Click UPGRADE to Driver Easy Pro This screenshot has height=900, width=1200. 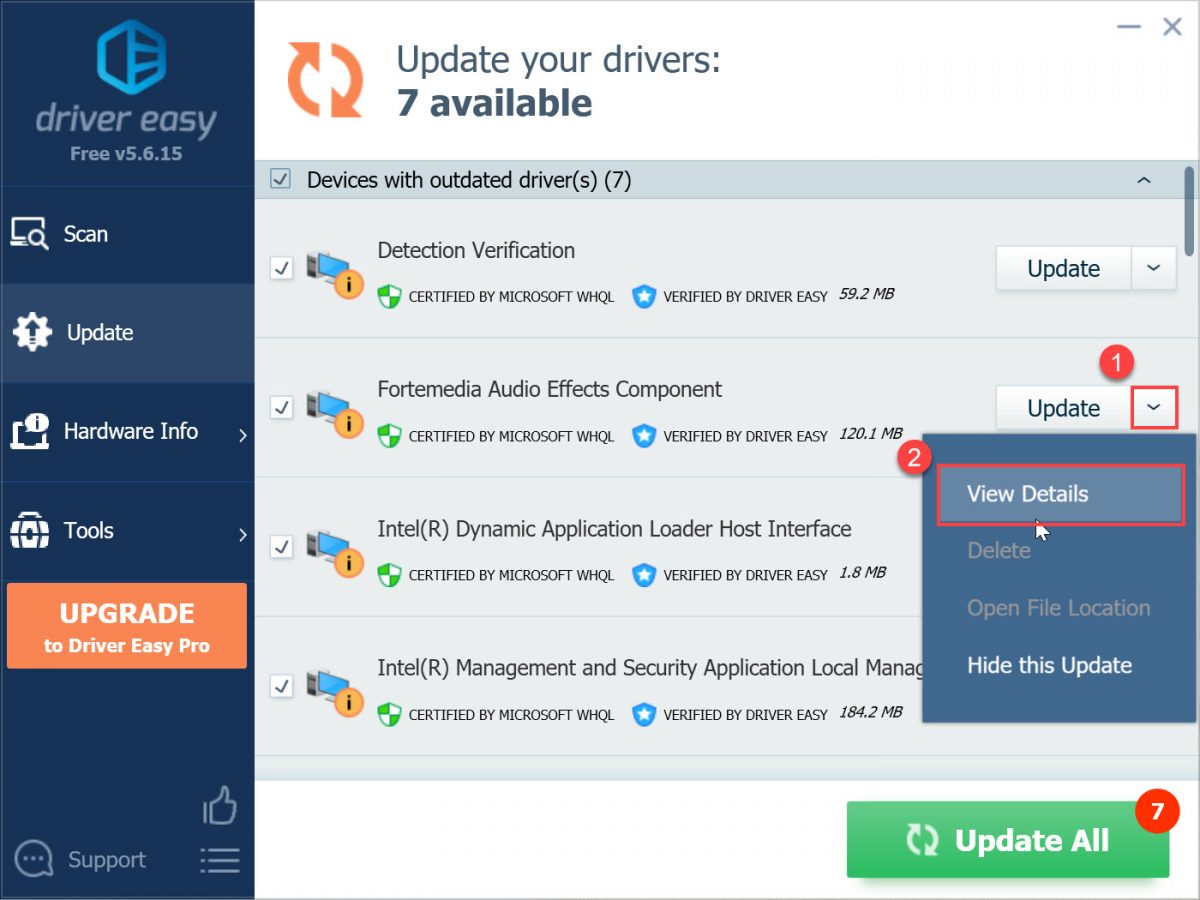click(127, 626)
